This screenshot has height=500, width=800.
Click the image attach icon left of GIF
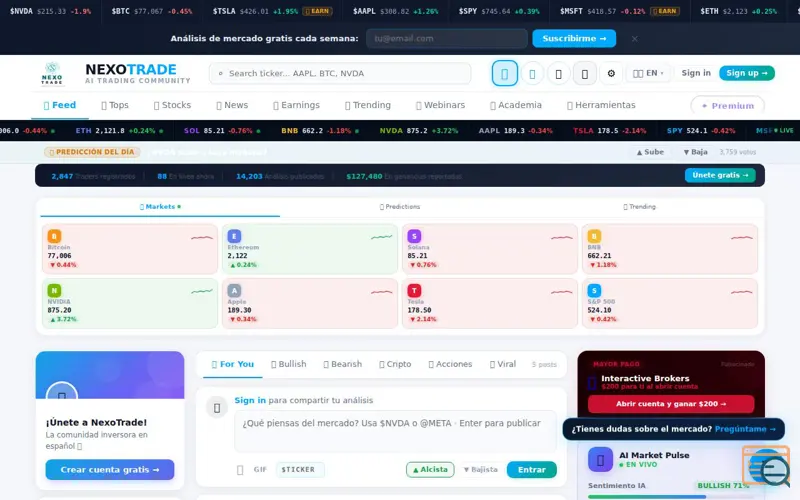[240, 470]
